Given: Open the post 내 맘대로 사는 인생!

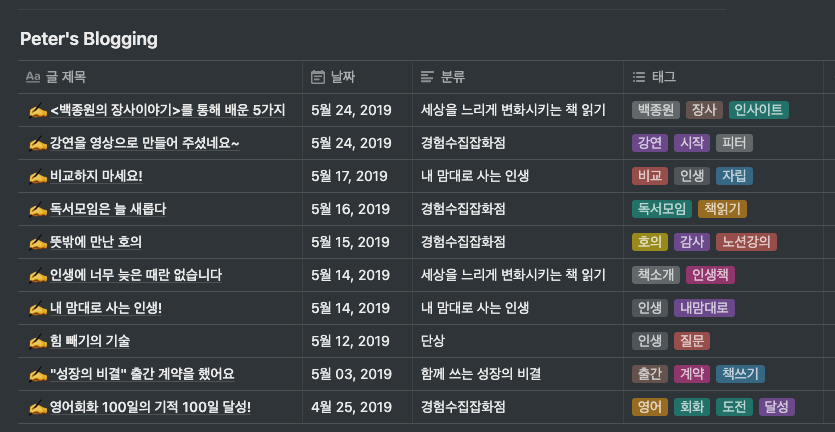Looking at the screenshot, I should tap(106, 308).
